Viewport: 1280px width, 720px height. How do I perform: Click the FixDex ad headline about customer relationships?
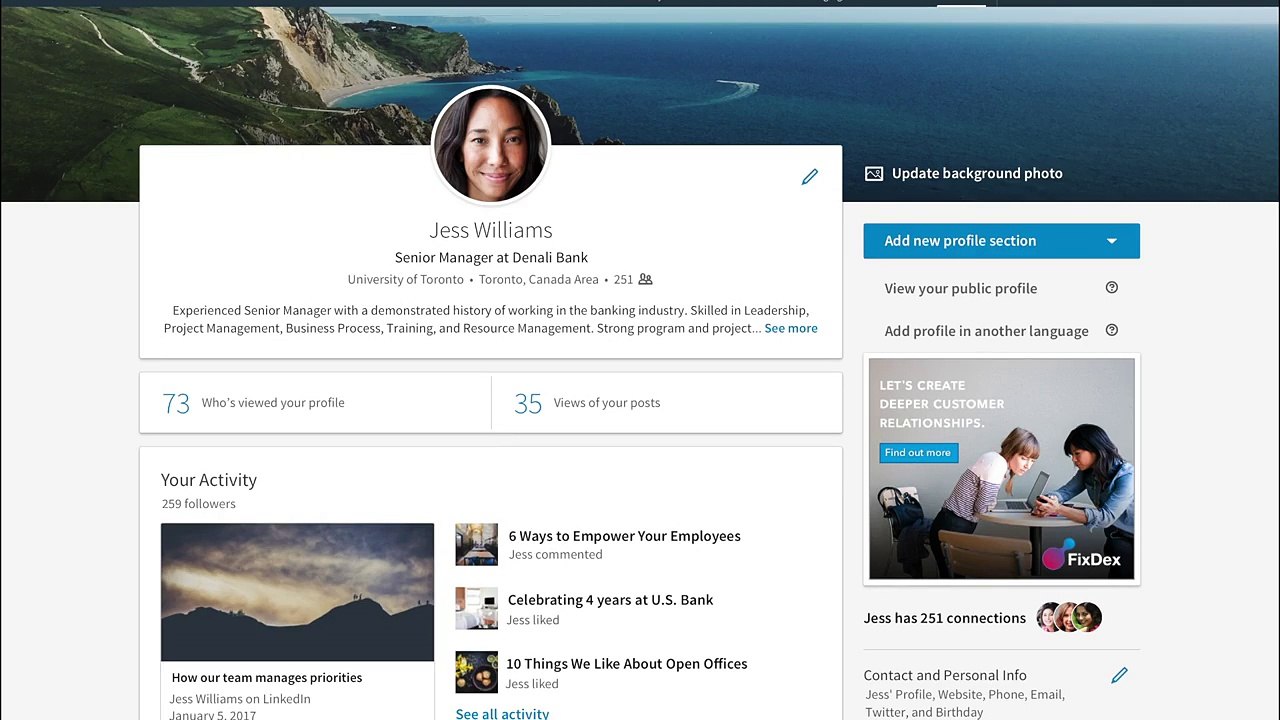pos(942,404)
